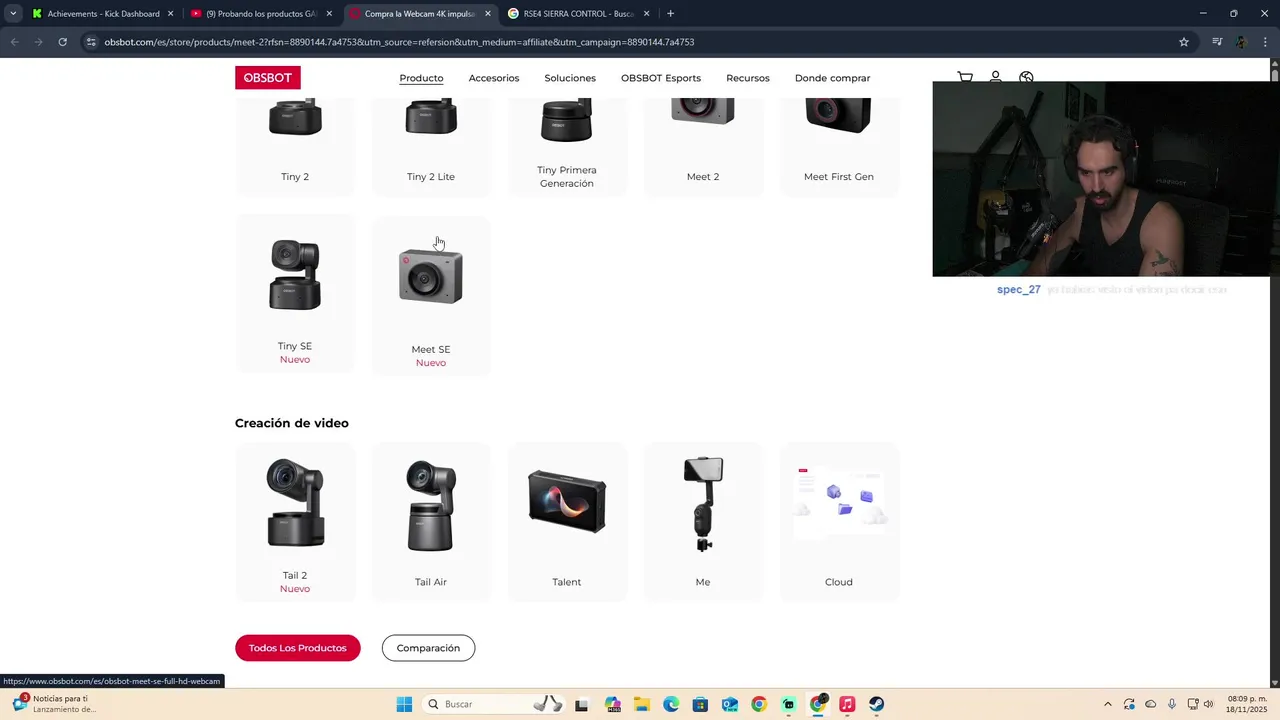Click the taskbar clock and date

tap(1247, 704)
